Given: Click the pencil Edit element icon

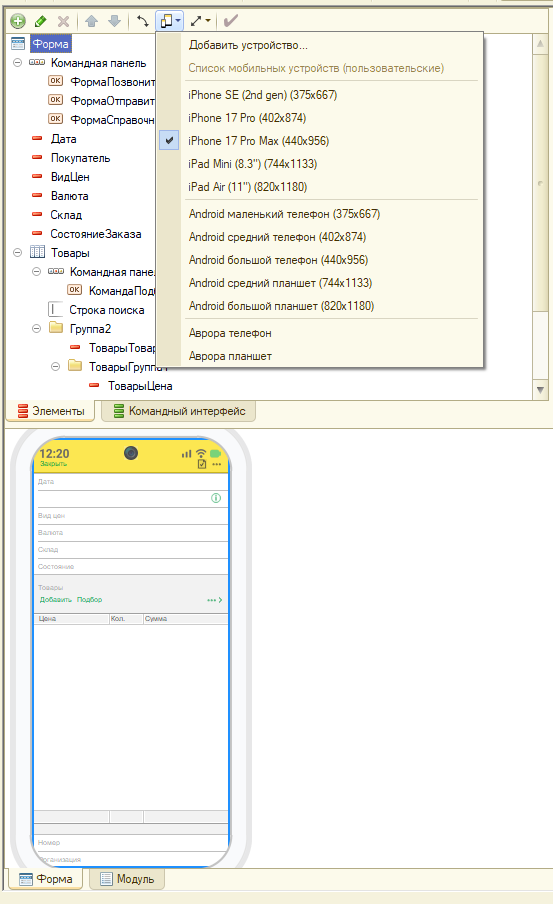Looking at the screenshot, I should (x=40, y=21).
